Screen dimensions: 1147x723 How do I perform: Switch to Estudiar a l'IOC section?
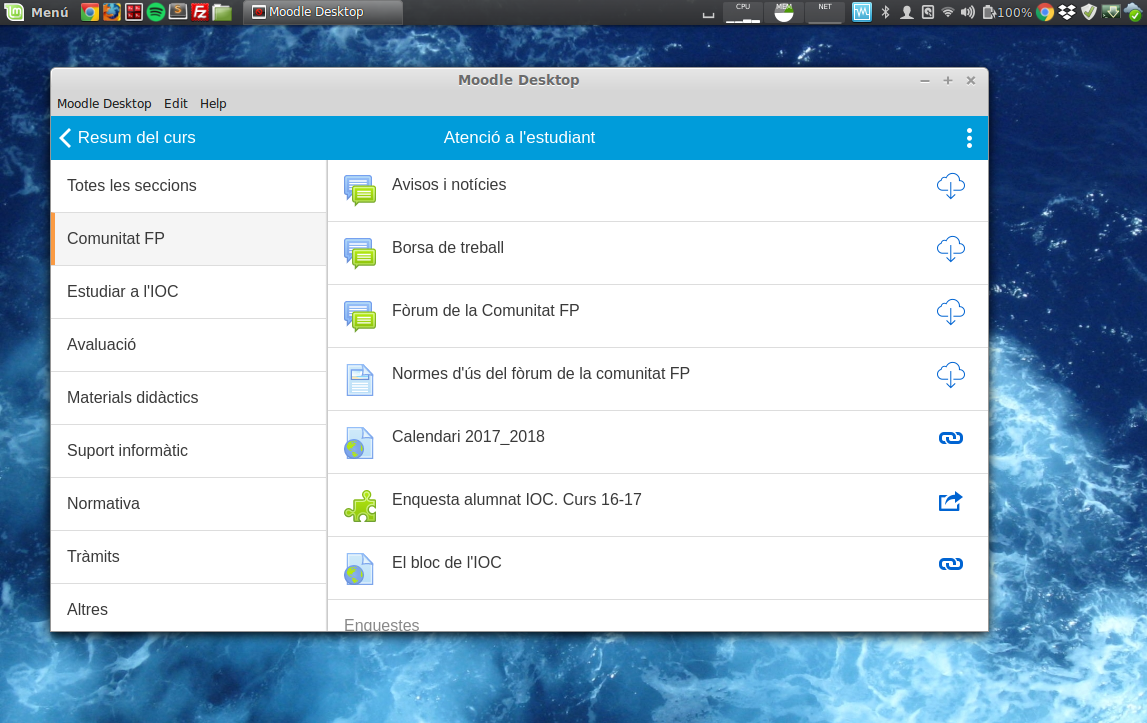point(123,292)
